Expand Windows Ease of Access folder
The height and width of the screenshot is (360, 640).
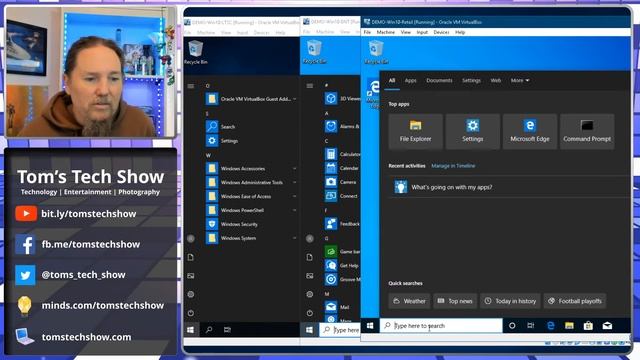(x=251, y=196)
